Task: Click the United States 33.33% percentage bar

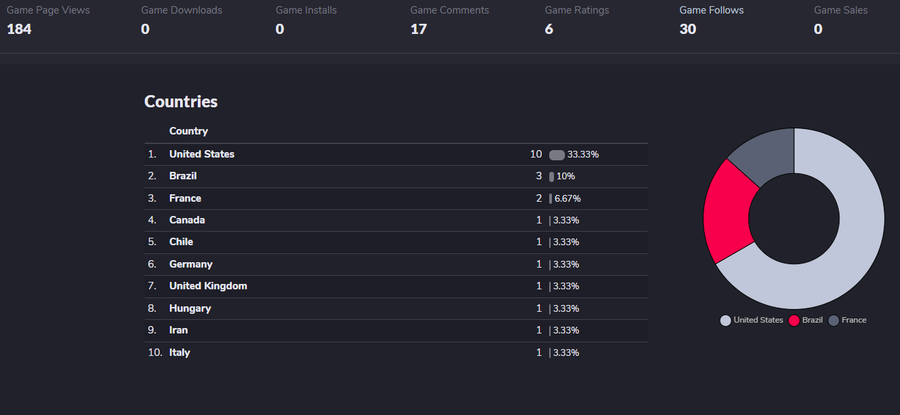Action: pyautogui.click(x=557, y=155)
